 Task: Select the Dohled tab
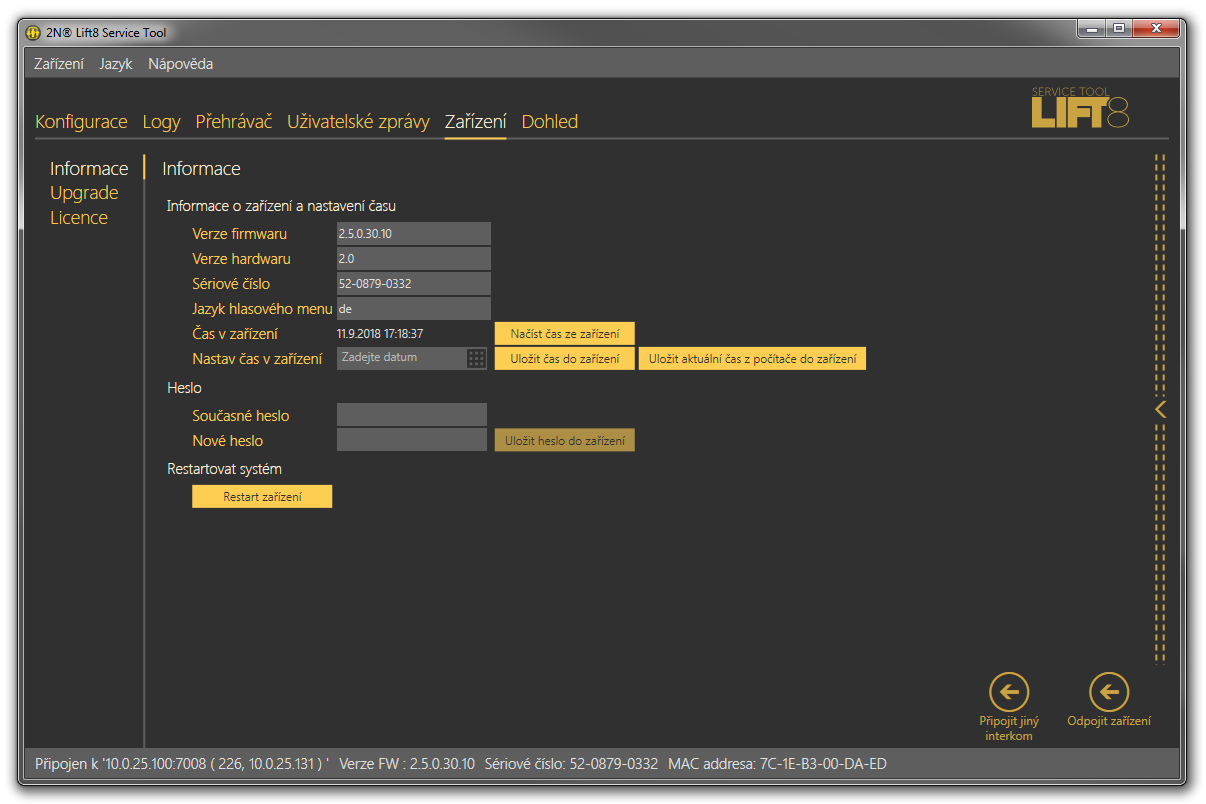549,122
